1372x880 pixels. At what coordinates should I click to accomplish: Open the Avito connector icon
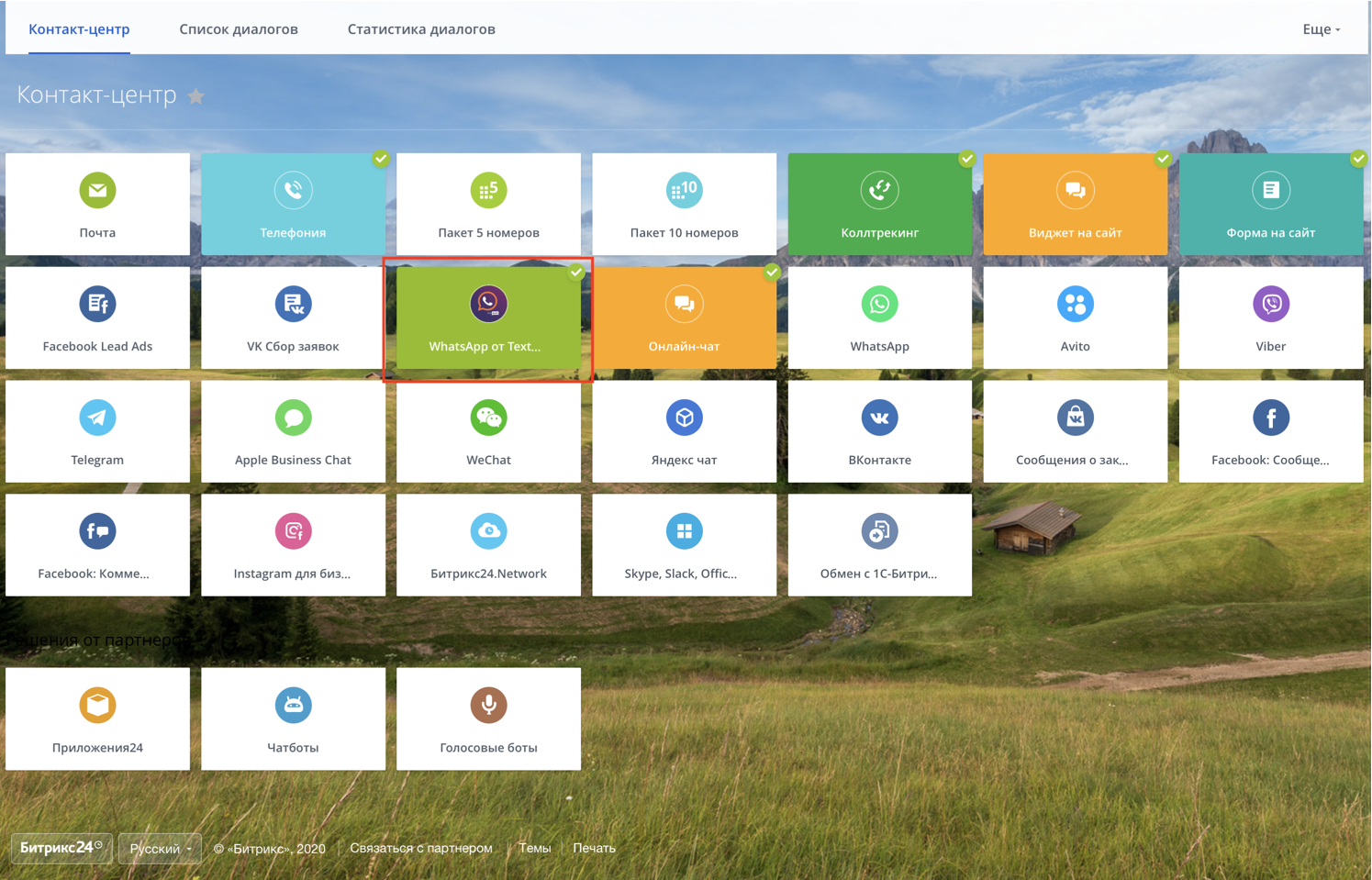[x=1075, y=304]
